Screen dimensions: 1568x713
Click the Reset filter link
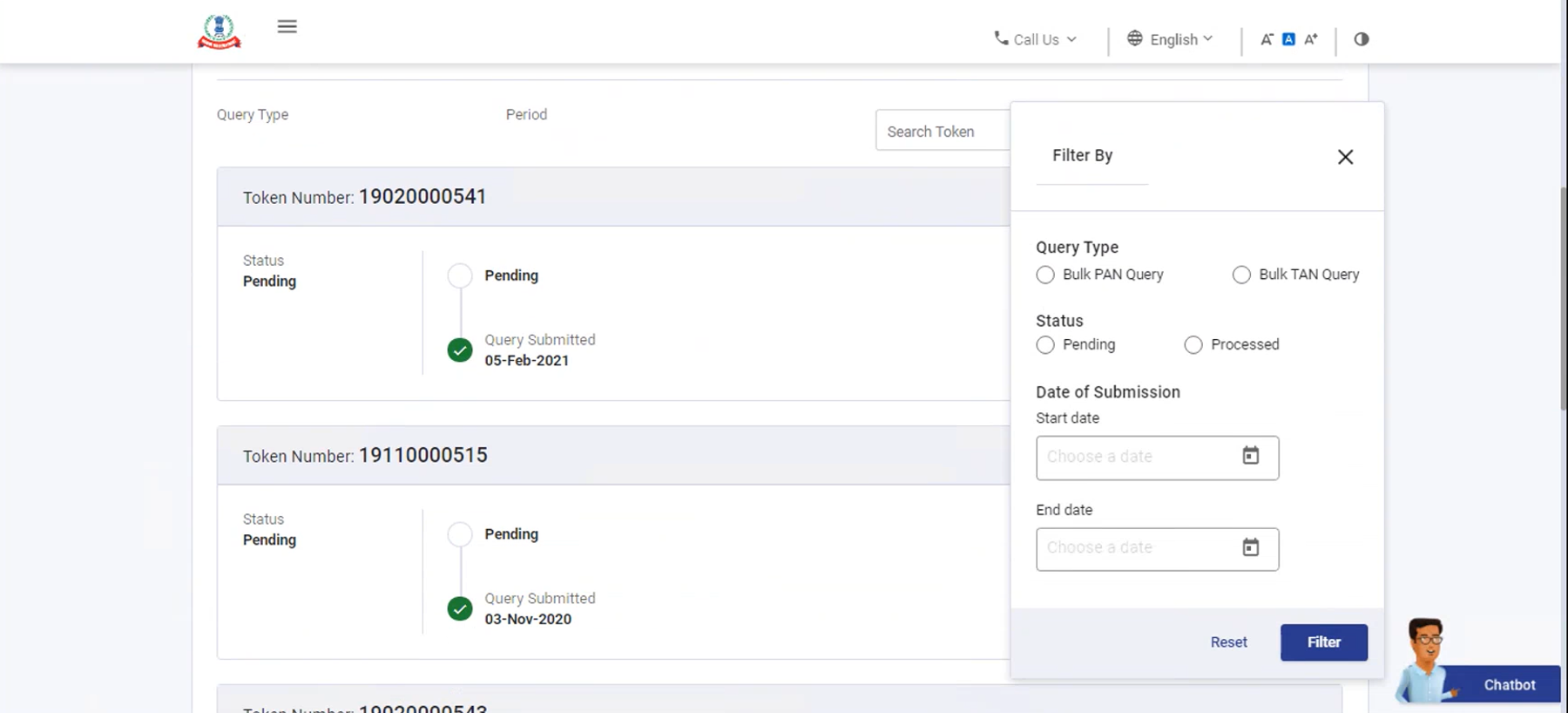pos(1228,642)
